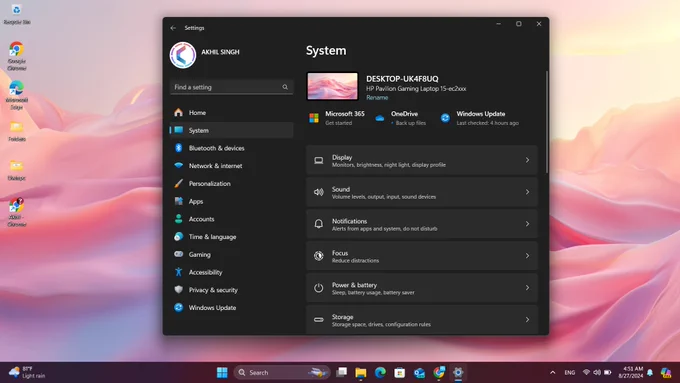
Task: Click the Gaming controller icon
Action: pos(178,254)
